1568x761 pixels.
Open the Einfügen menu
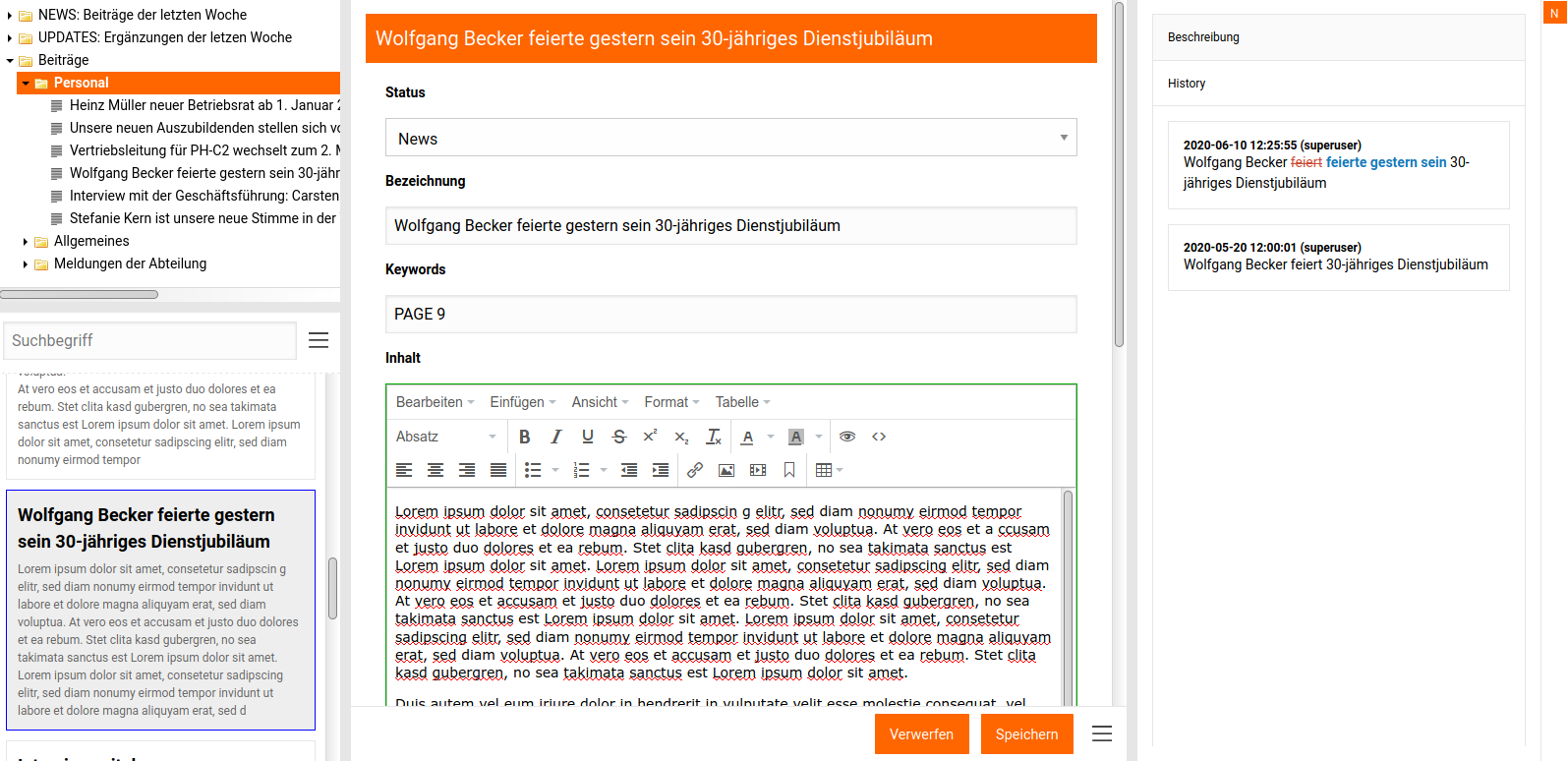point(522,402)
